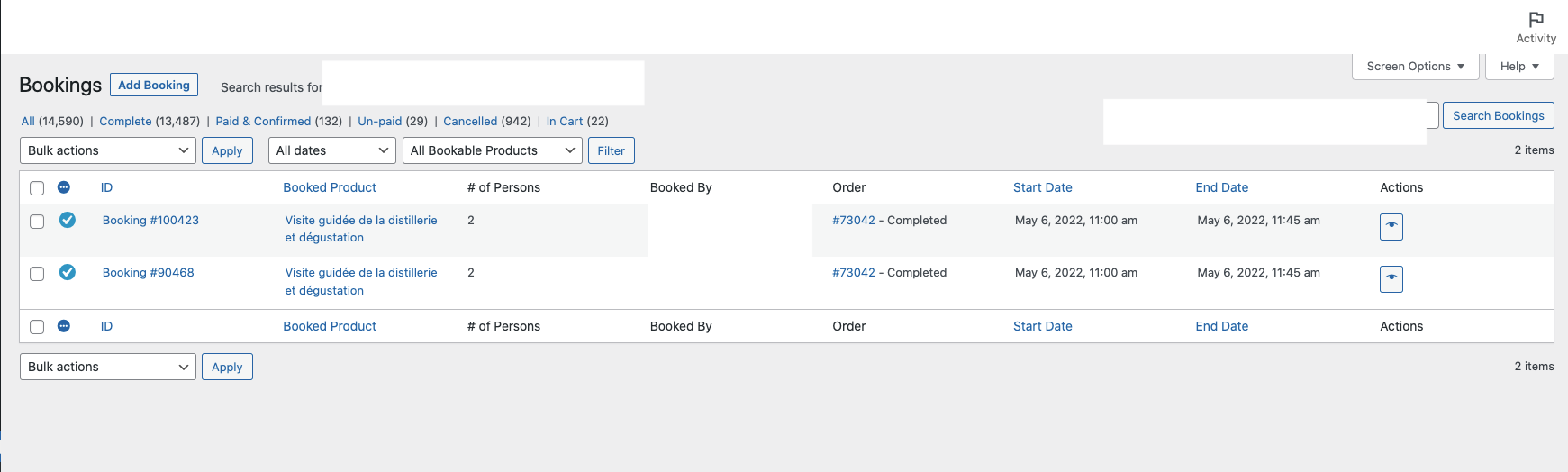Expand the All dates dropdown
The width and height of the screenshot is (1568, 472).
333,150
